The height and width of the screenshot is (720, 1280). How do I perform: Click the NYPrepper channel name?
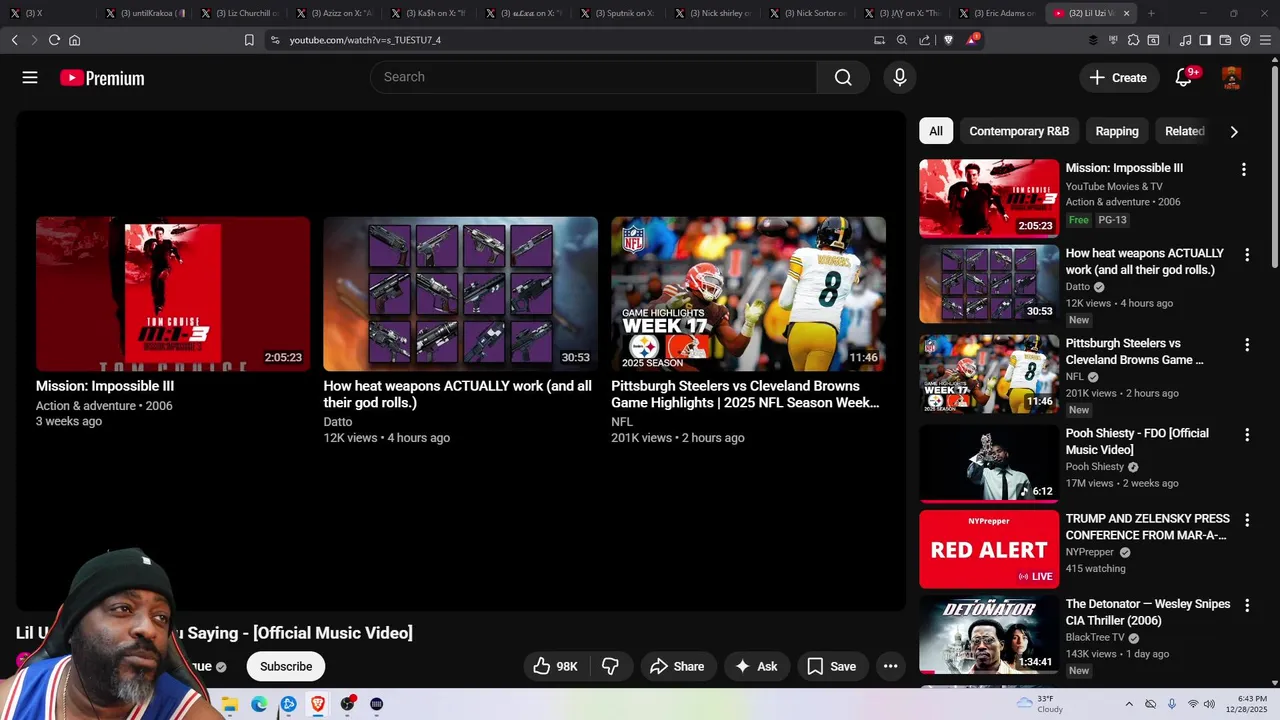(x=1089, y=552)
